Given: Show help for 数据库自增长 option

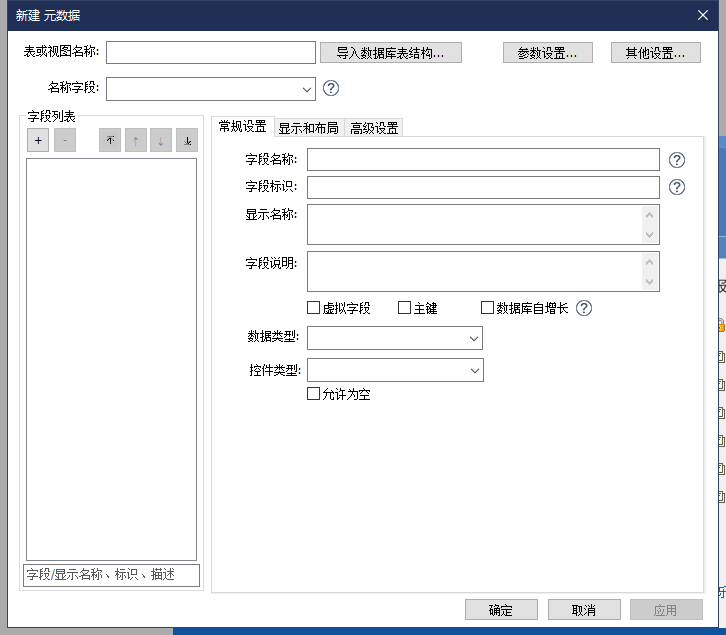Looking at the screenshot, I should 584,308.
